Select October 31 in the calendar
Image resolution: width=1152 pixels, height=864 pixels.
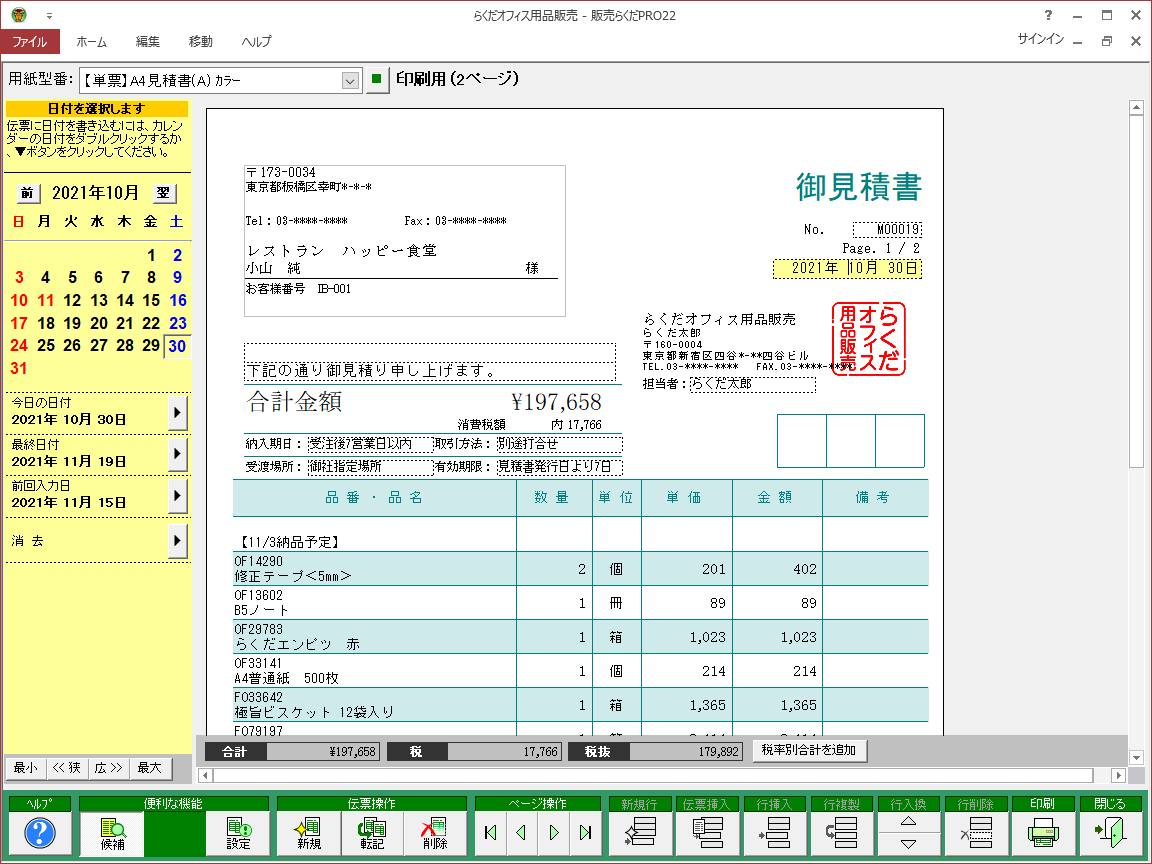[19, 369]
